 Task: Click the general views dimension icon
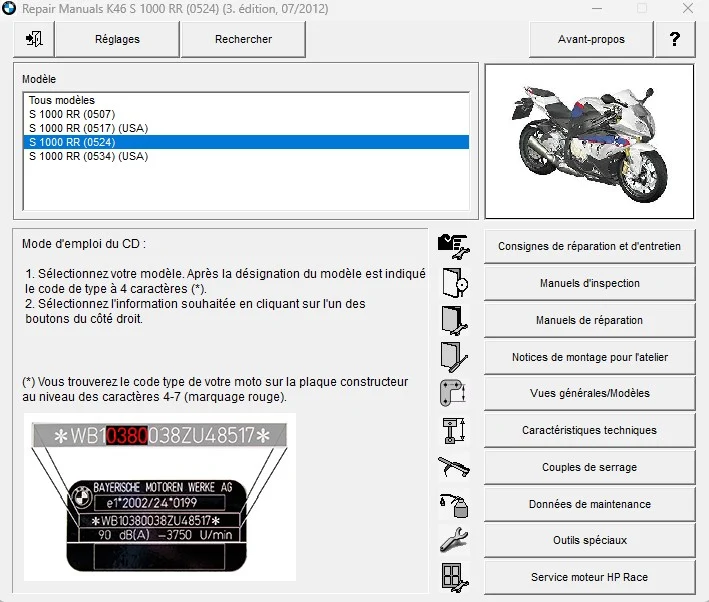tap(453, 393)
